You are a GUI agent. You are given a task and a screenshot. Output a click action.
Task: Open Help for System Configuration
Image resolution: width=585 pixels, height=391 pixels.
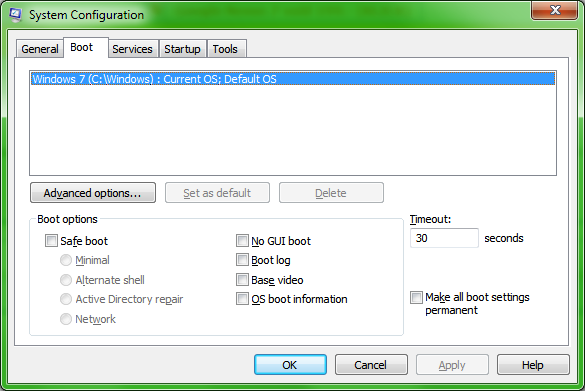pyautogui.click(x=533, y=365)
